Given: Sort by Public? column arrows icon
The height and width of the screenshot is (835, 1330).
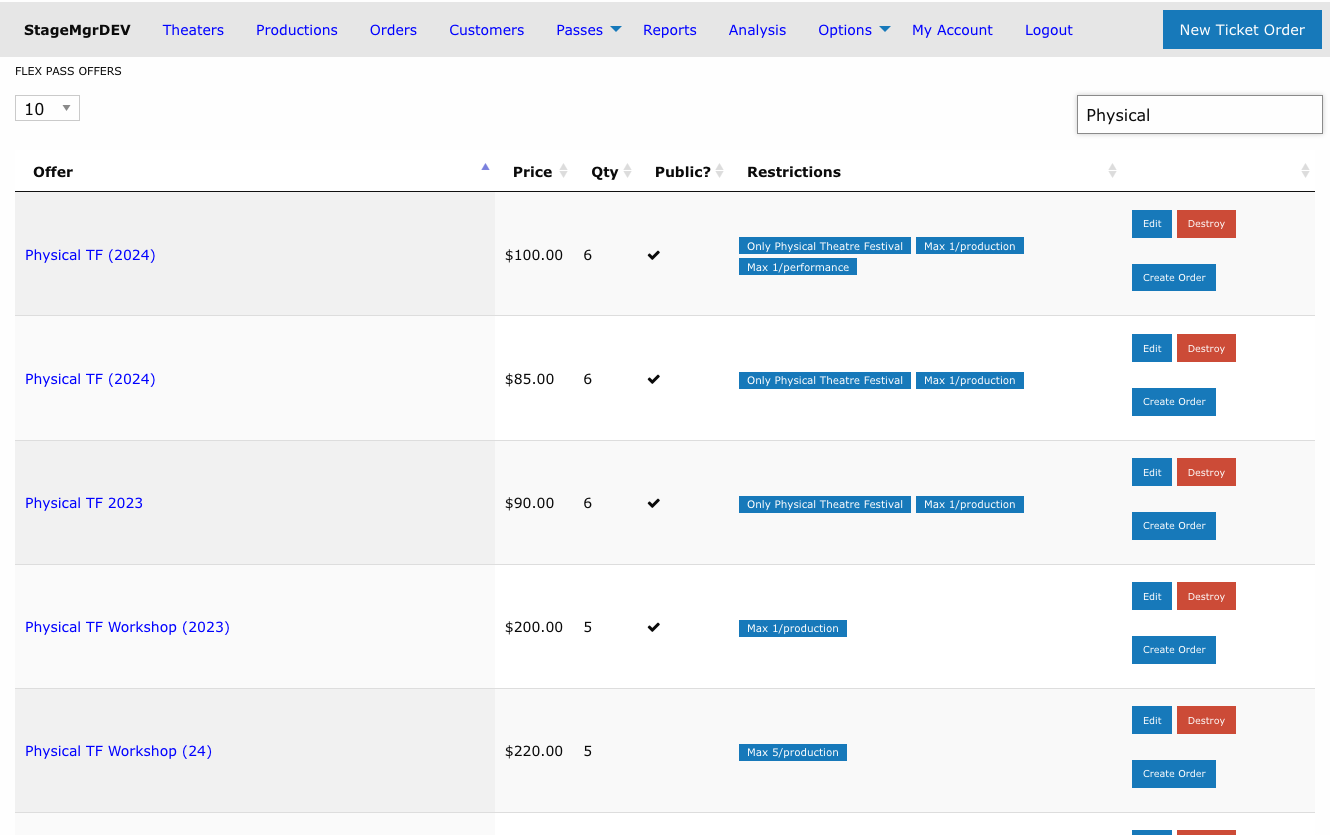Looking at the screenshot, I should click(719, 171).
